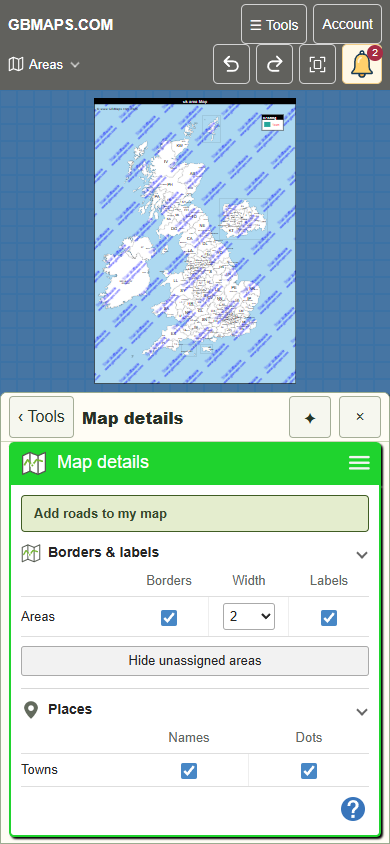Click Hide unassigned areas button
Image resolution: width=390 pixels, height=844 pixels.
195,660
